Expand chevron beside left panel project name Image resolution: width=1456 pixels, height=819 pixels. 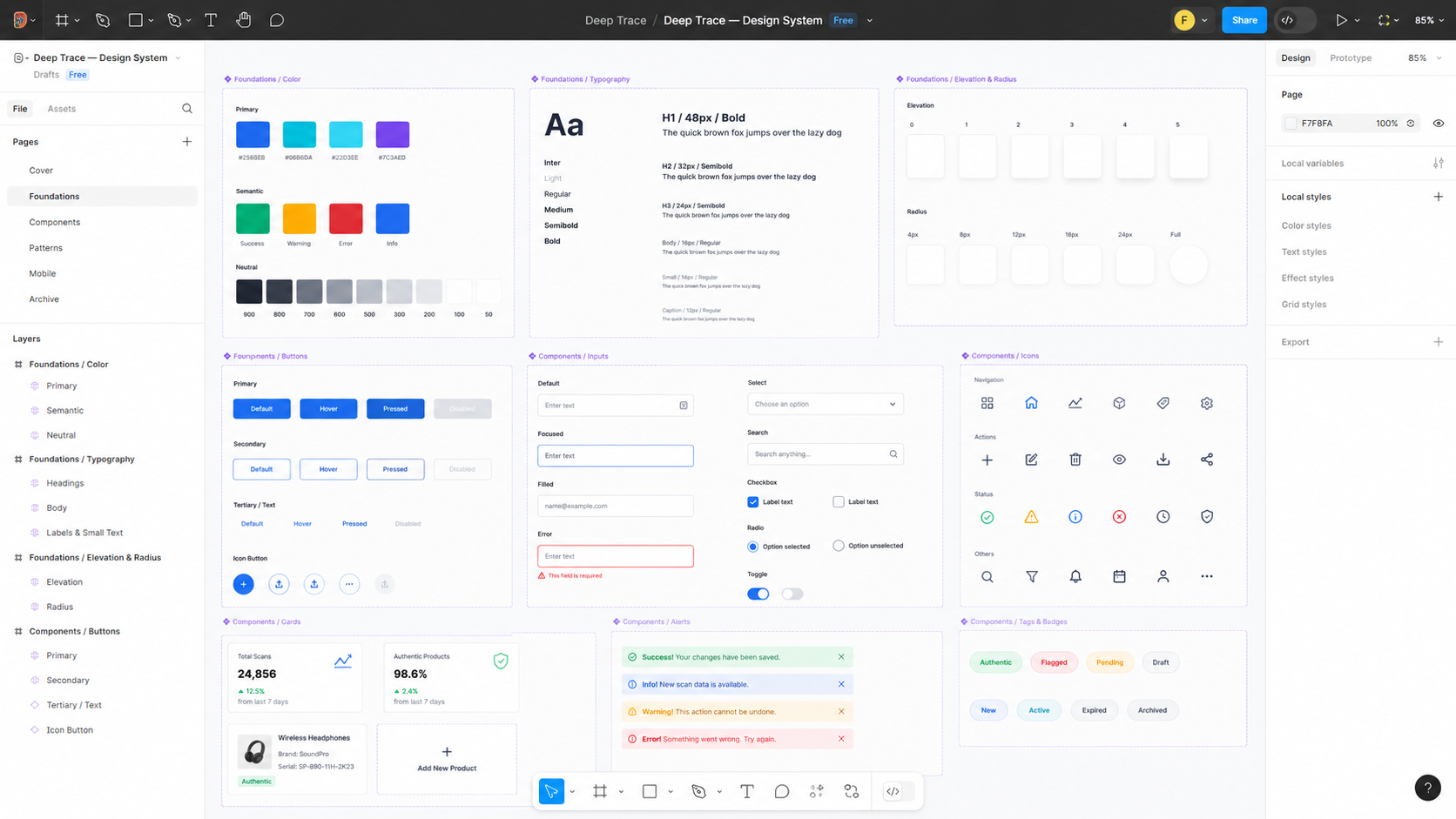(178, 58)
